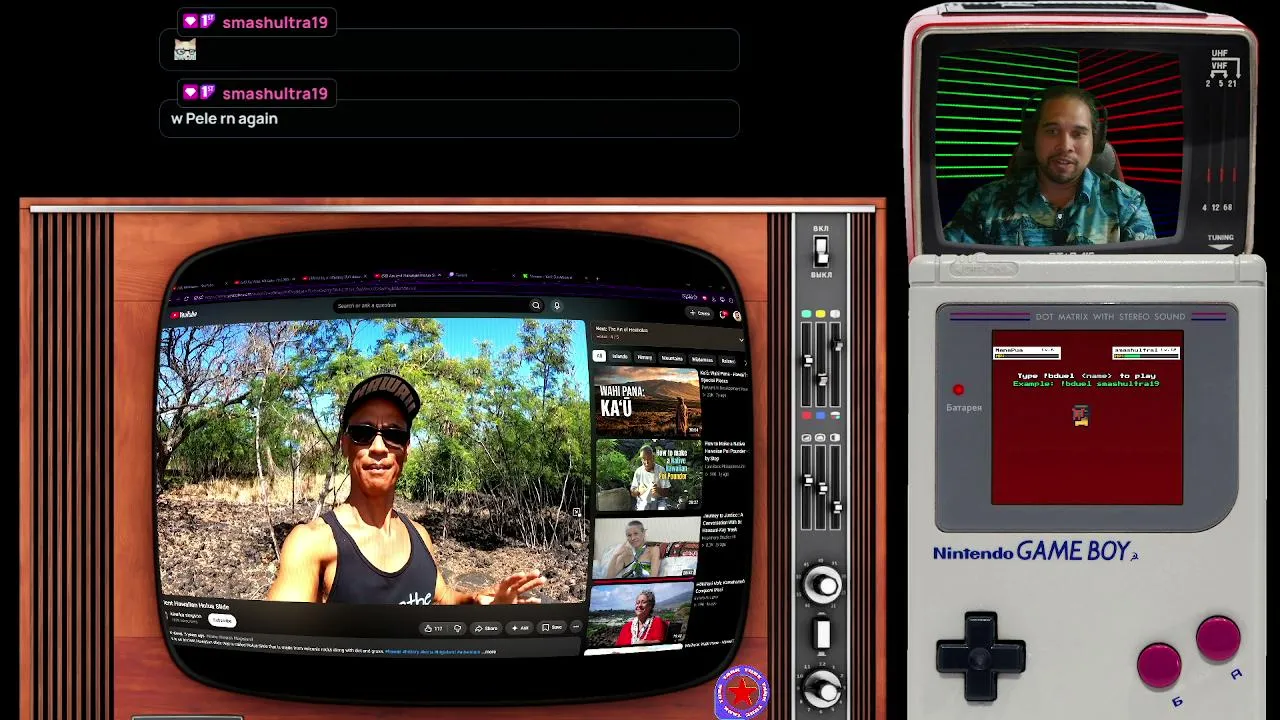
Task: Click the 'Journey to Justice' video title
Action: [725, 522]
